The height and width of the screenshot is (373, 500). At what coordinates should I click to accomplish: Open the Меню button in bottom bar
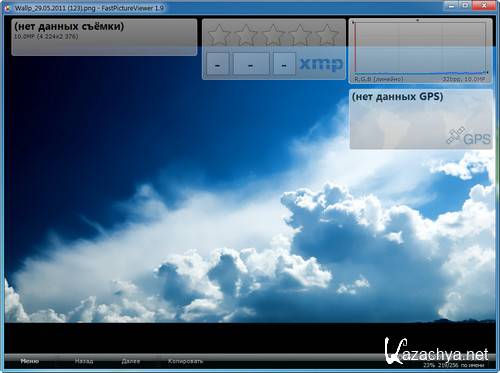[30, 361]
